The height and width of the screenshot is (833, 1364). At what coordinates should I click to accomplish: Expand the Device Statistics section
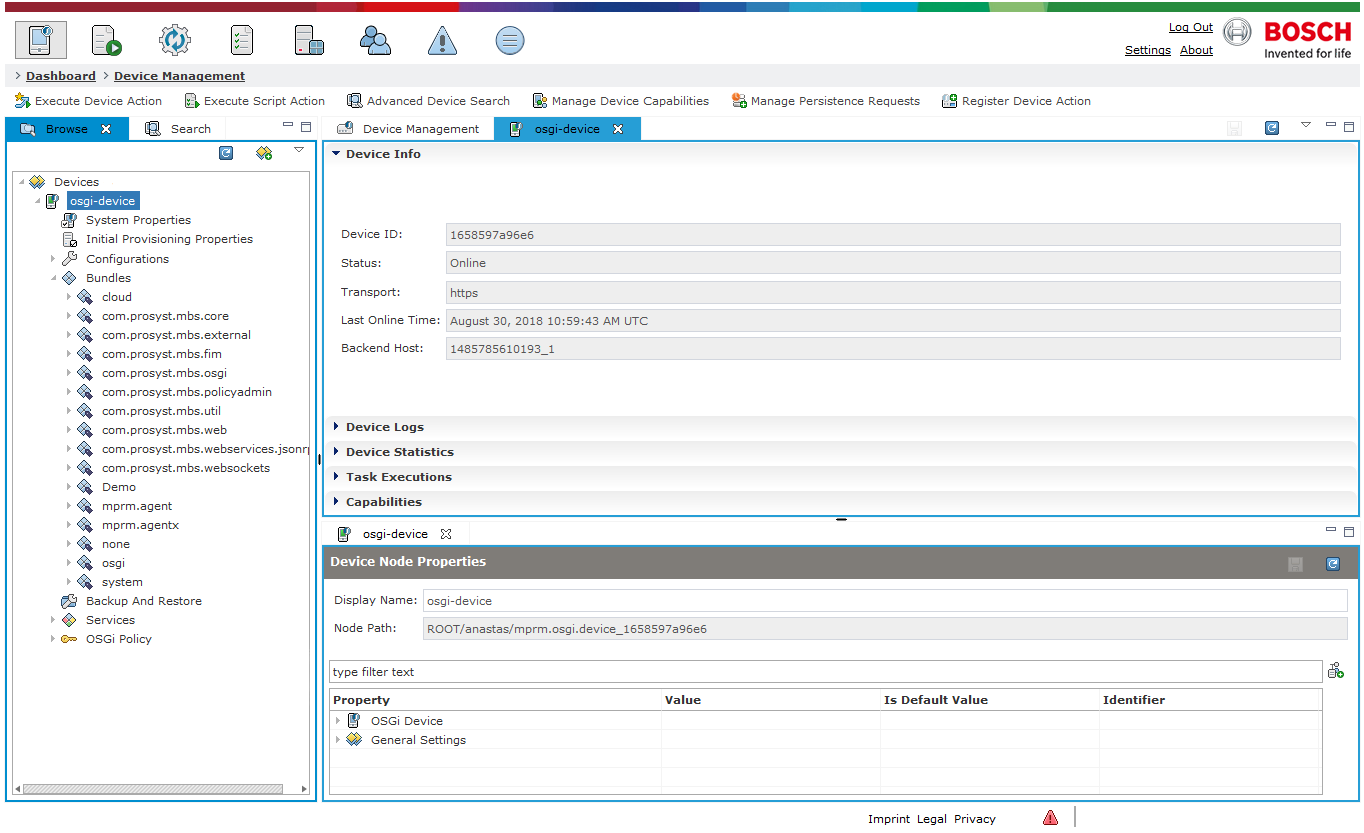point(336,452)
